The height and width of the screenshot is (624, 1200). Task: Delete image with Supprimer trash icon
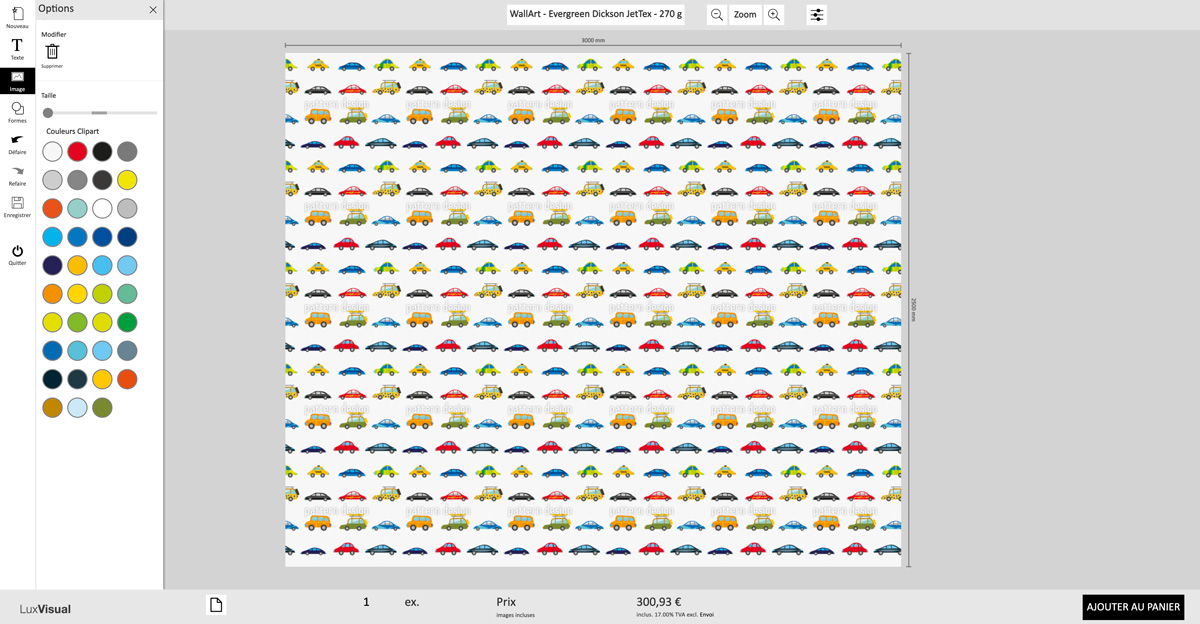click(x=52, y=51)
